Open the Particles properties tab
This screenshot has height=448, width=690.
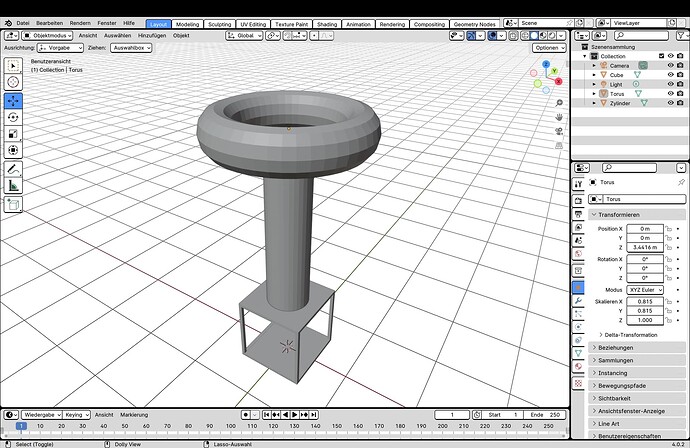coord(578,314)
